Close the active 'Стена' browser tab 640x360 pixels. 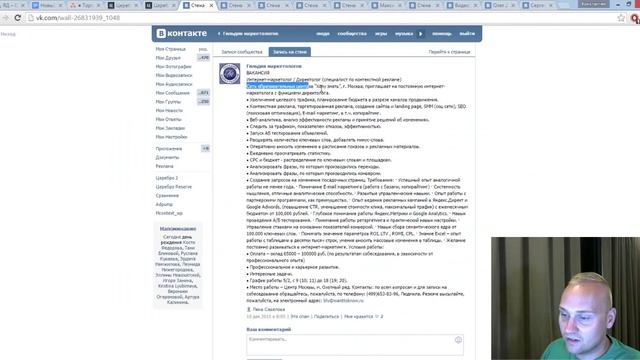pos(211,5)
